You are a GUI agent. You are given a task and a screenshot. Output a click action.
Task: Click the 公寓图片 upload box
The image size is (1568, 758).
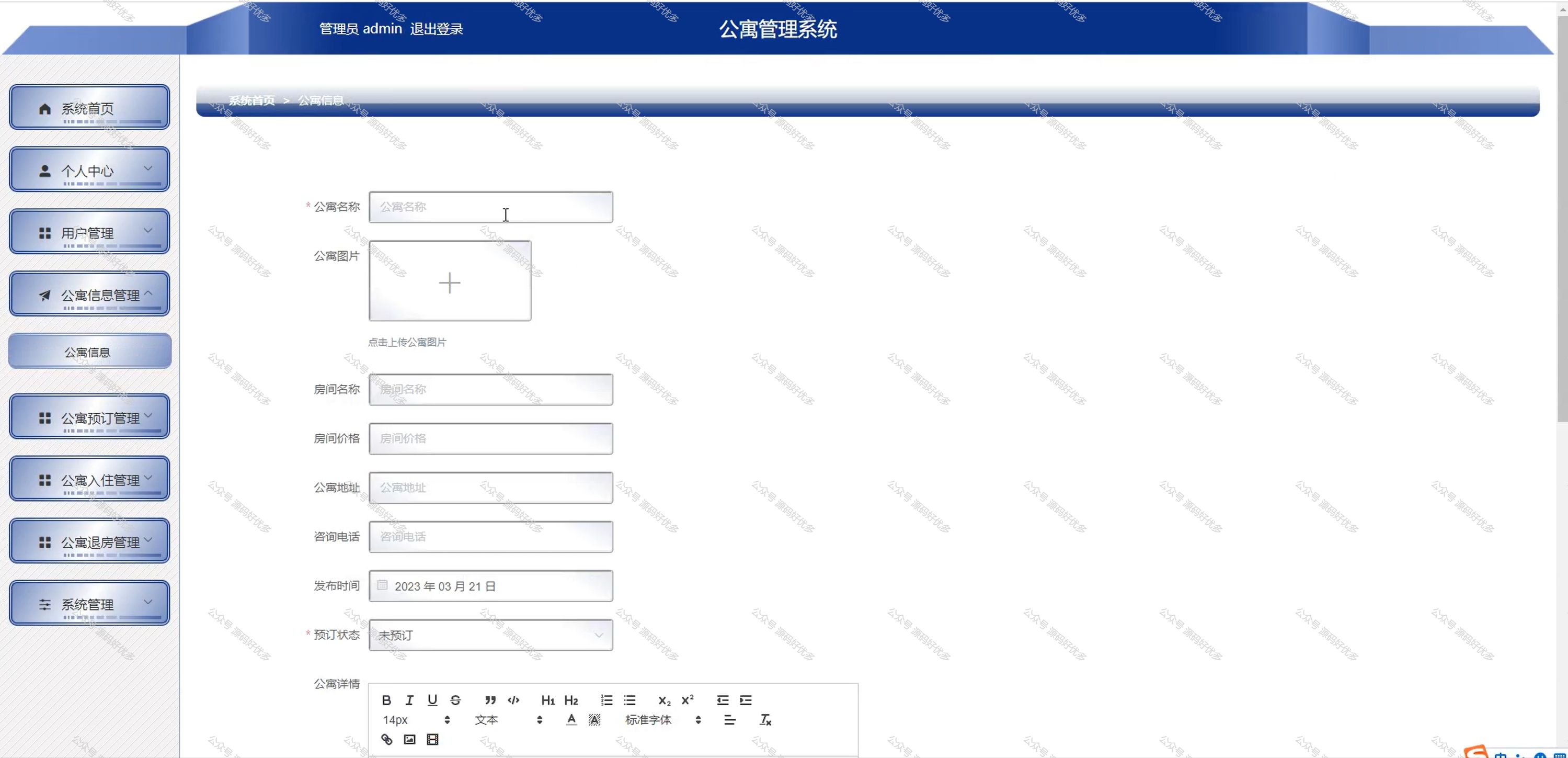coord(450,281)
